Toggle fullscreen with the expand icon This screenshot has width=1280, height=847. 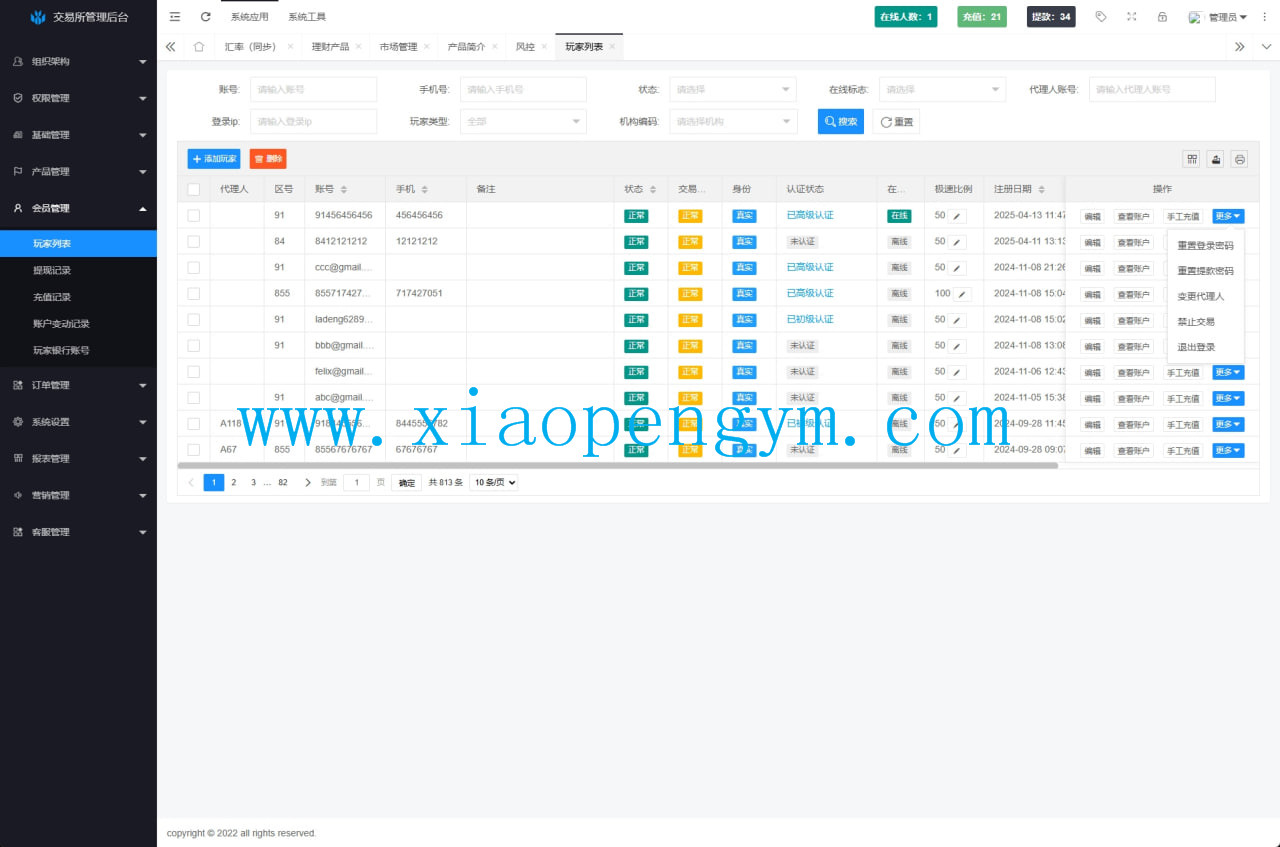point(1131,16)
